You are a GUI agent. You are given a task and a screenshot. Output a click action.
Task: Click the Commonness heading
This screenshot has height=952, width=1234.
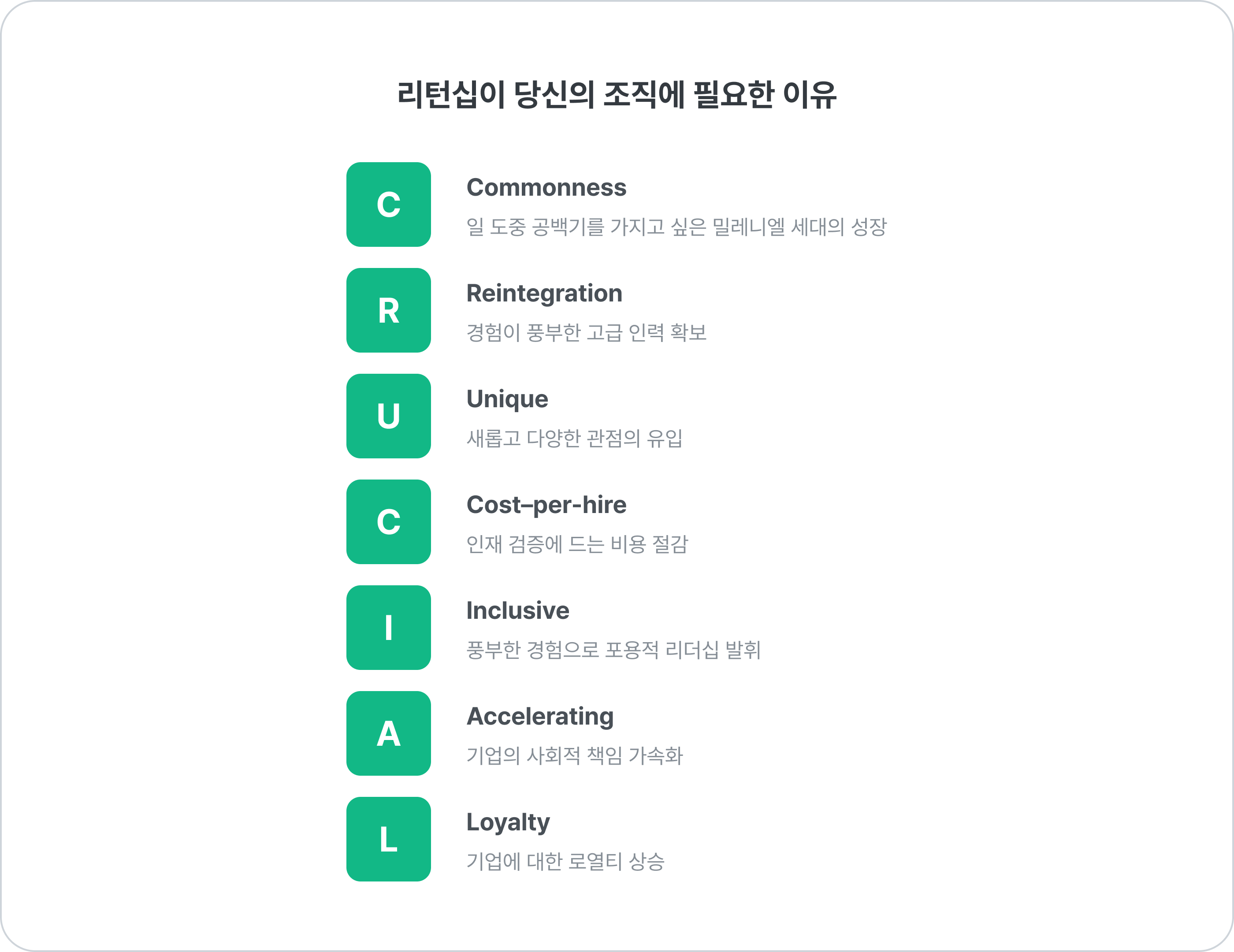click(x=546, y=188)
